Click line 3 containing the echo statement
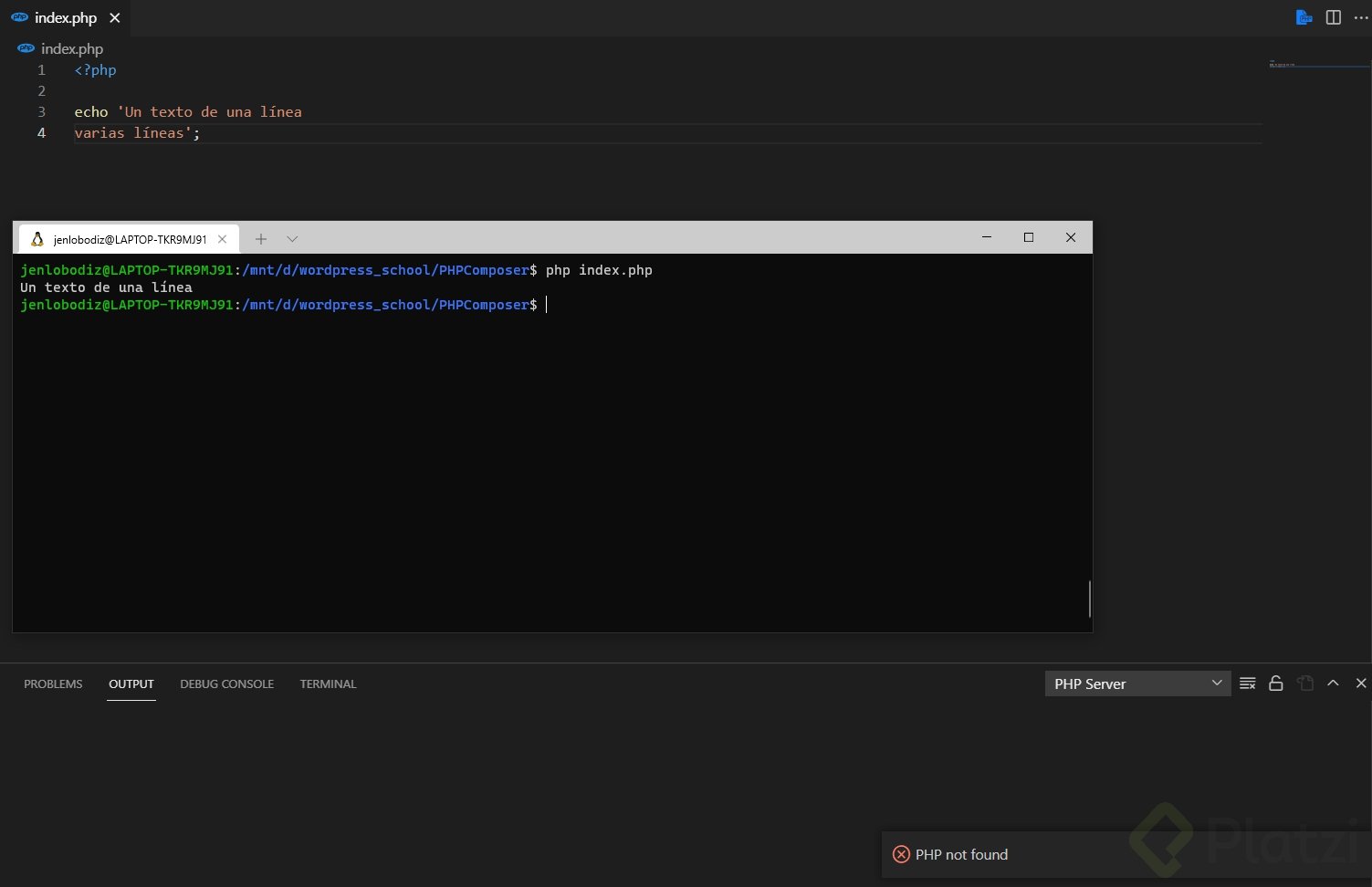This screenshot has height=887, width=1372. pyautogui.click(x=188, y=111)
